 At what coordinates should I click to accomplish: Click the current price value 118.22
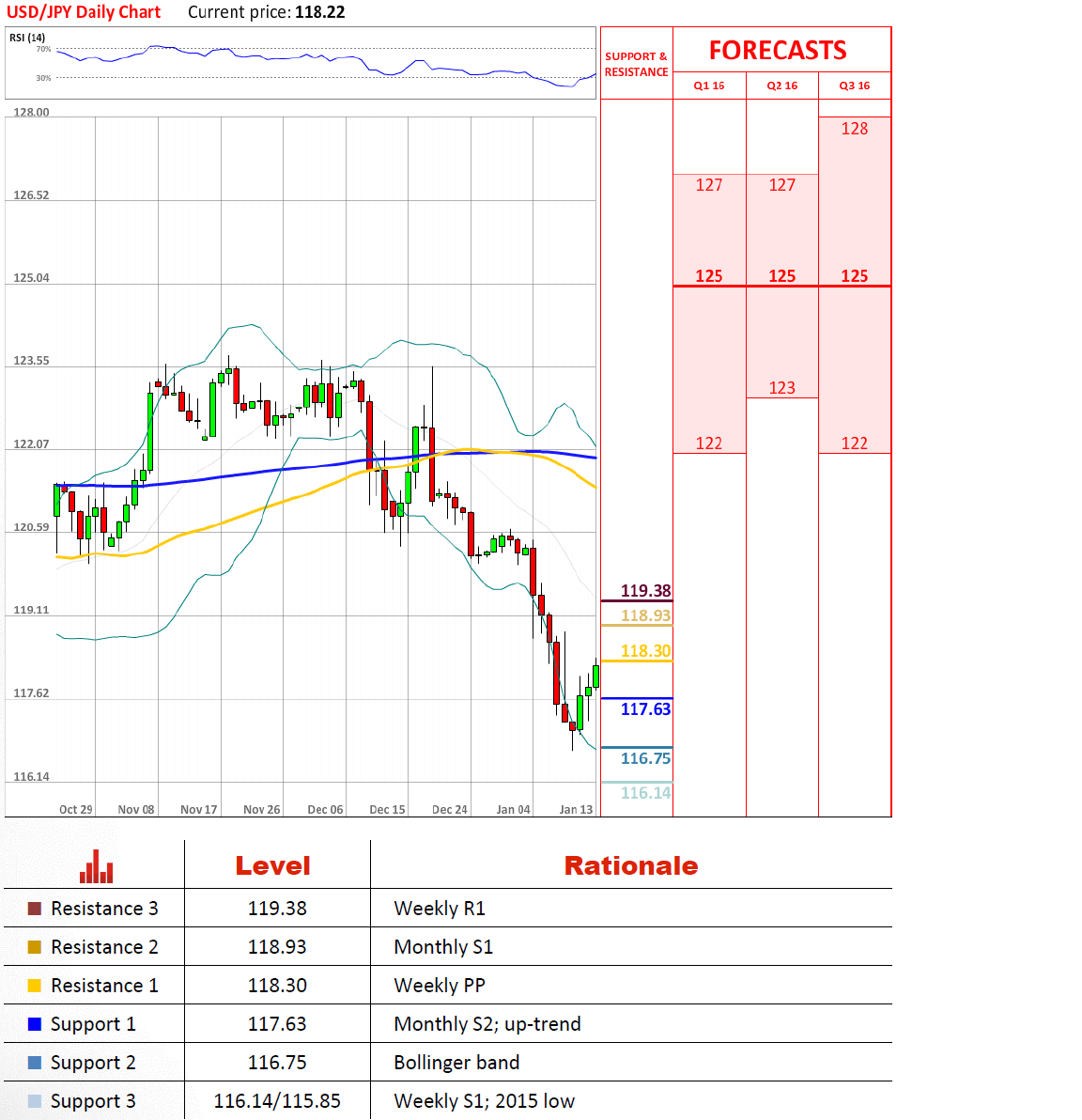point(320,12)
